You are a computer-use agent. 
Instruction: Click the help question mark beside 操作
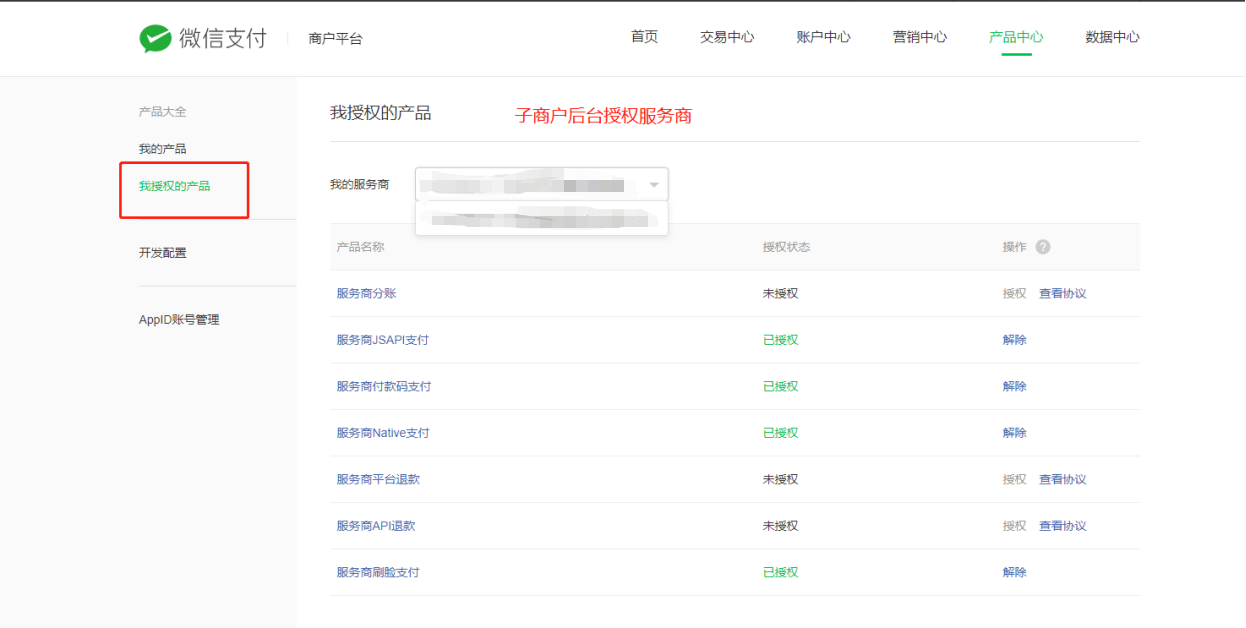[1043, 247]
